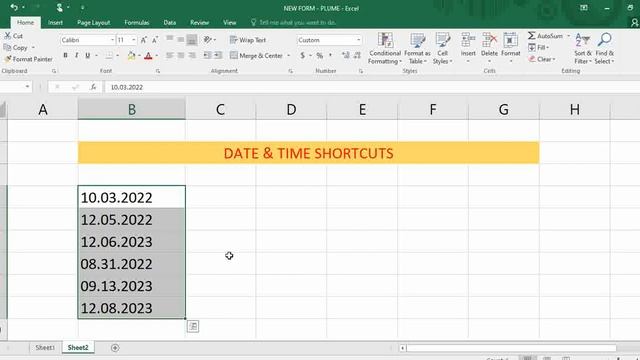Switch to the Page Layout tab
The image size is (640, 360).
click(93, 22)
